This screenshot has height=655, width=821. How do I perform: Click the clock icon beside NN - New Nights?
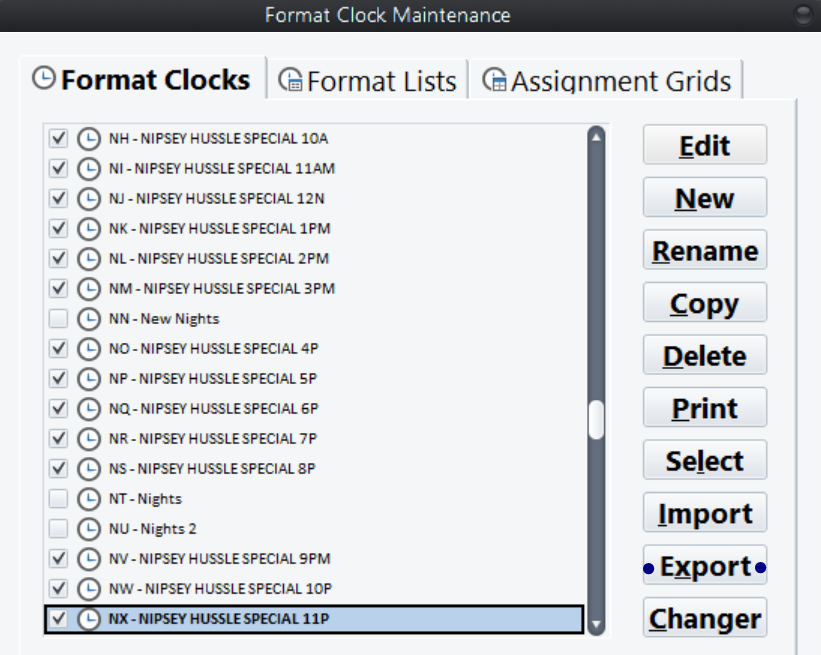89,319
